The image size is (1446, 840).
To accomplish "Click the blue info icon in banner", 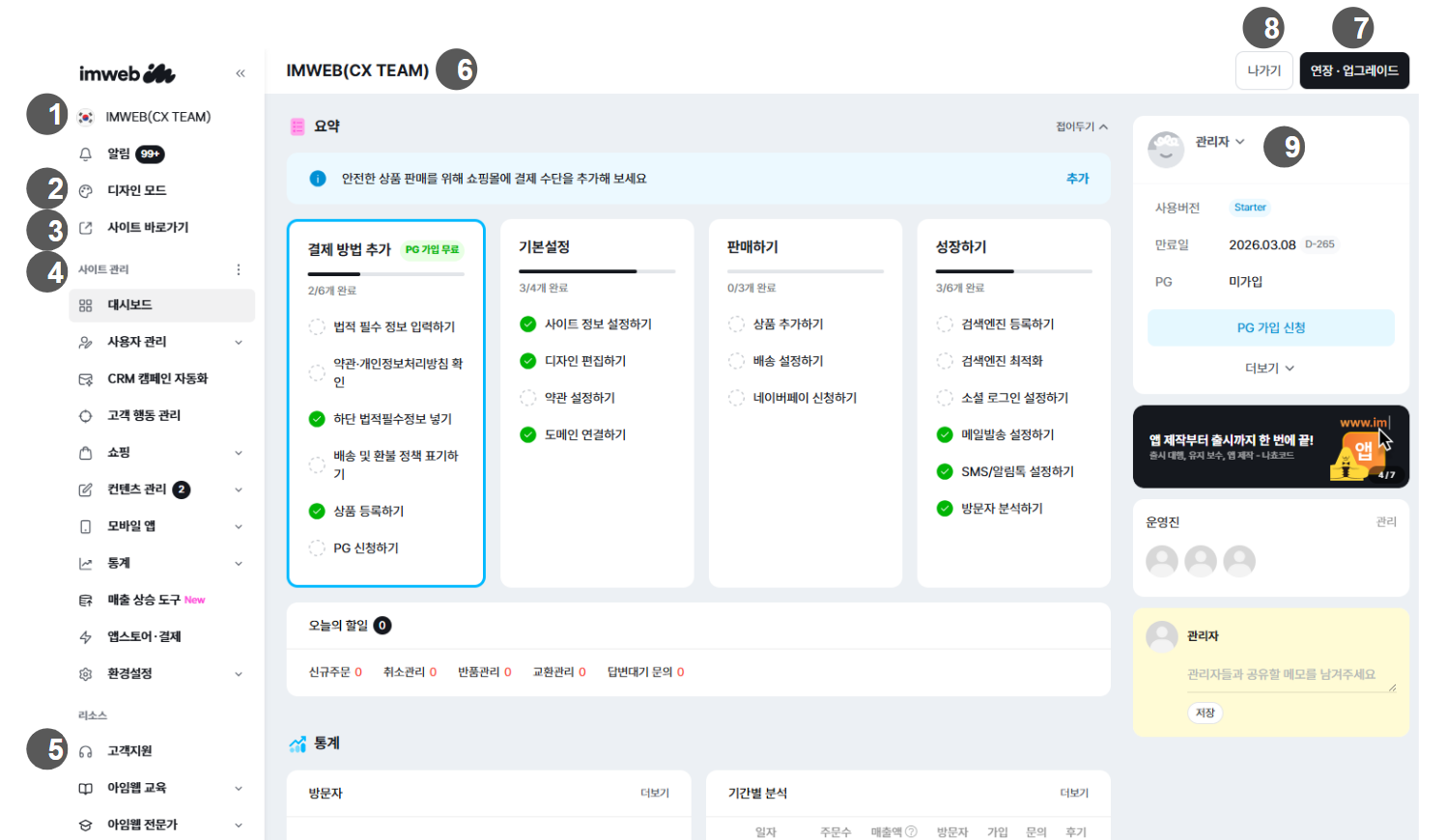I will coord(317,179).
